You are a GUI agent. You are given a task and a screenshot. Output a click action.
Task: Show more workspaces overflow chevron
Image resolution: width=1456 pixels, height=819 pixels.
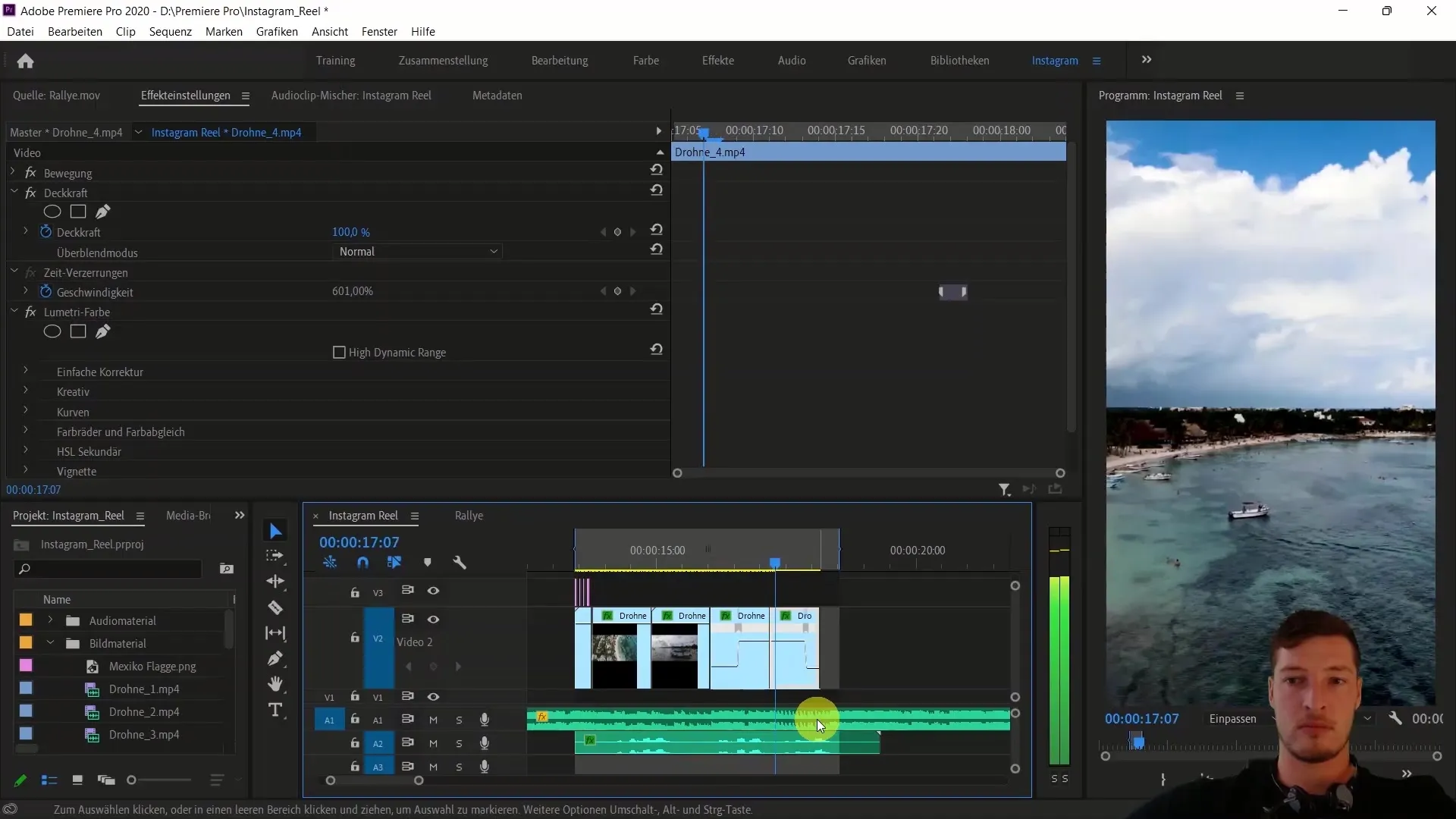tap(1147, 60)
